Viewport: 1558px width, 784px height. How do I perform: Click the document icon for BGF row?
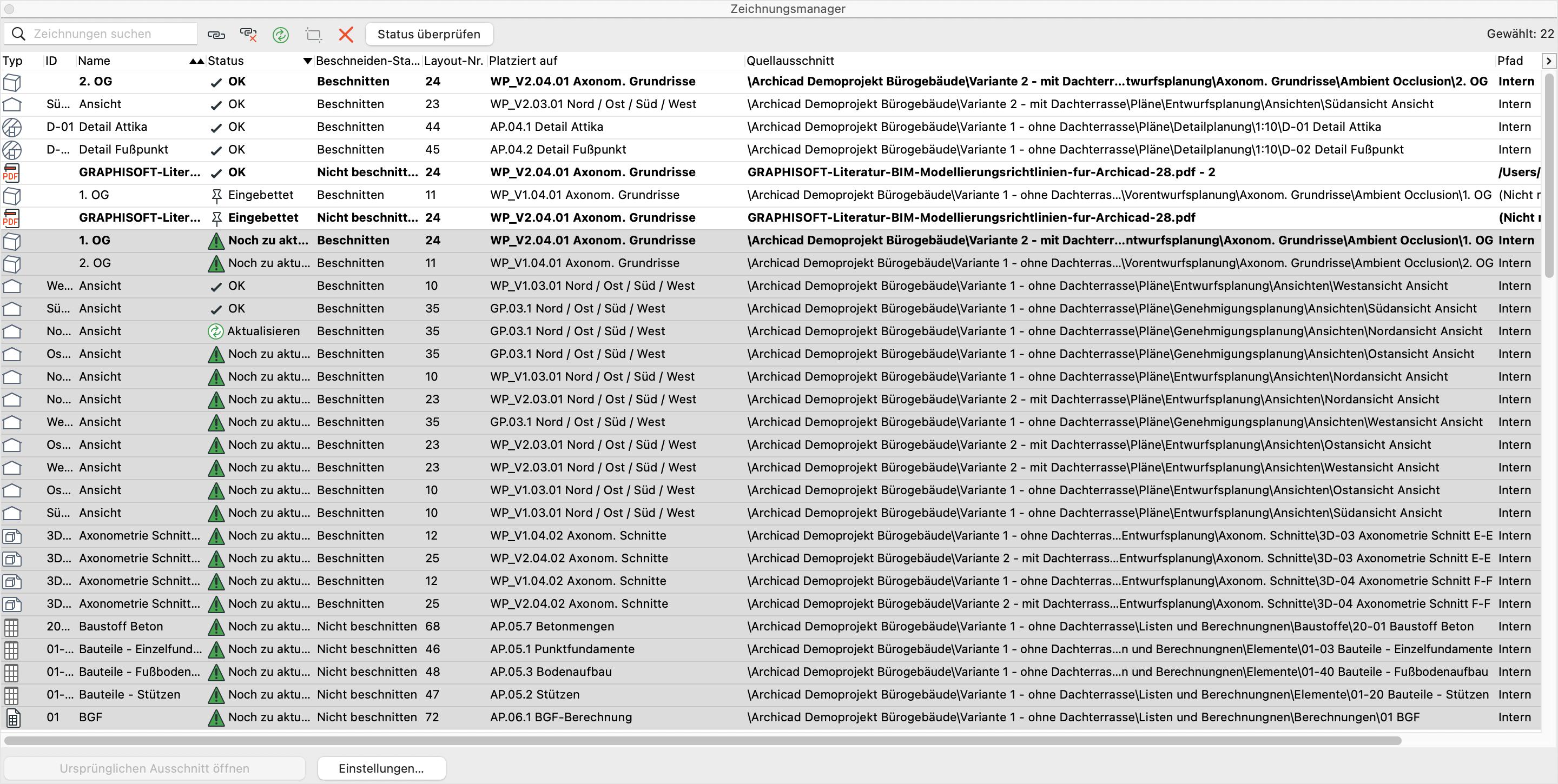[12, 717]
